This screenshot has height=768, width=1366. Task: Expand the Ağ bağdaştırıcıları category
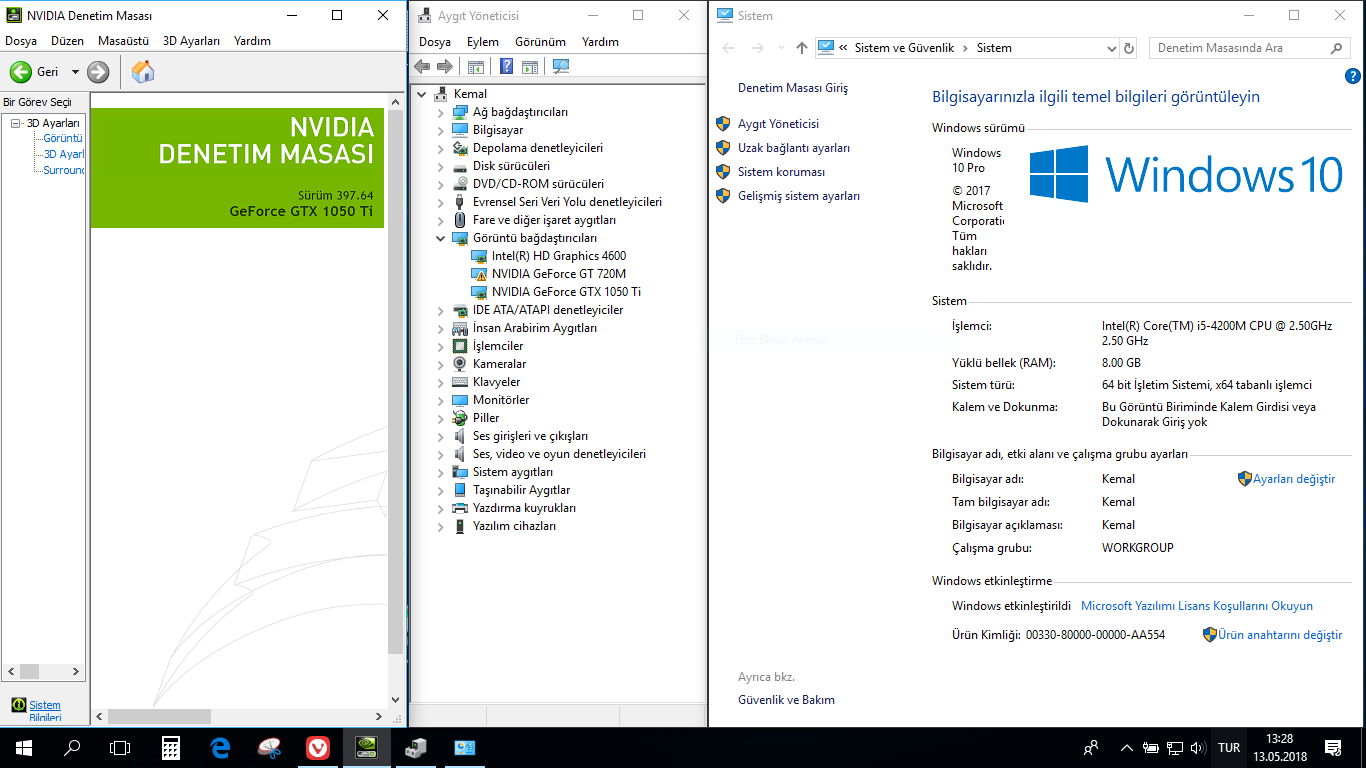[x=440, y=112]
